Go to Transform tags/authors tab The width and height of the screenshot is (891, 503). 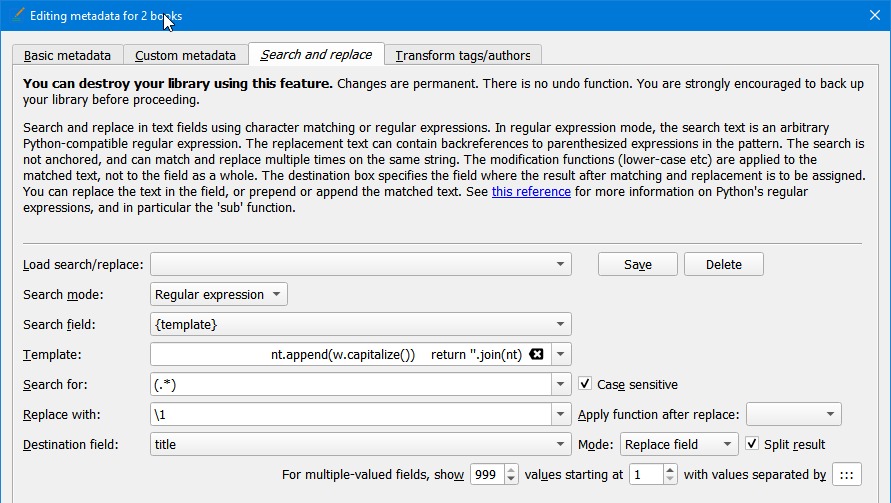(464, 55)
